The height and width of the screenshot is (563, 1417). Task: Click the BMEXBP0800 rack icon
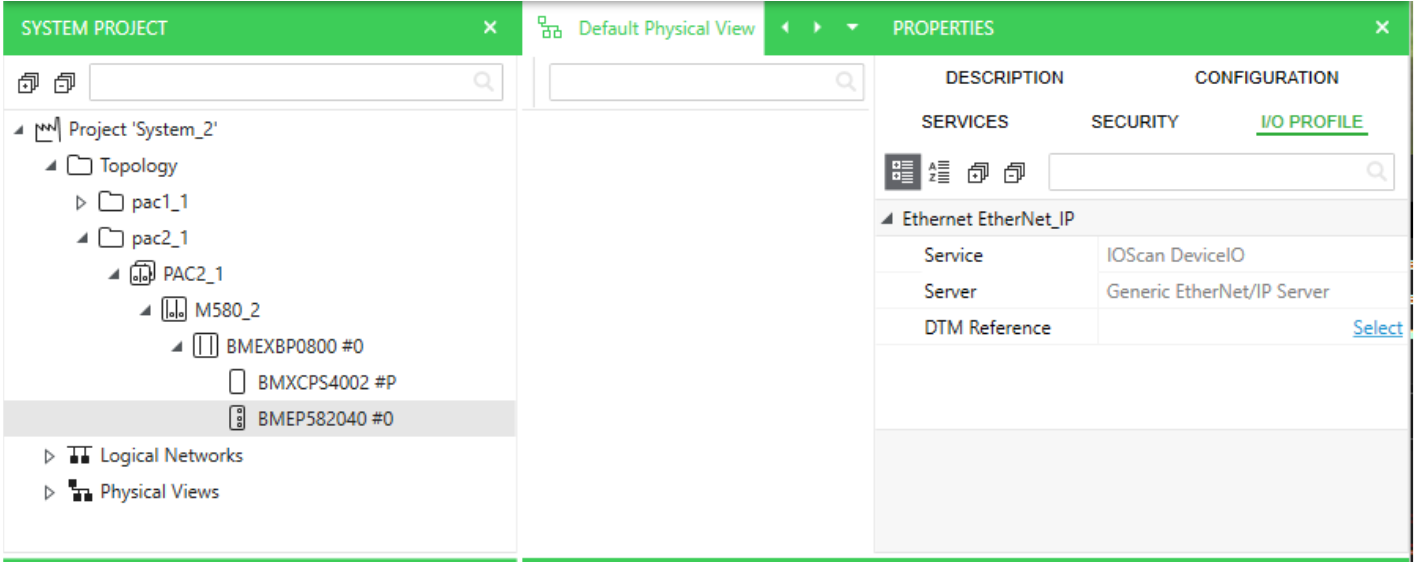click(x=205, y=346)
